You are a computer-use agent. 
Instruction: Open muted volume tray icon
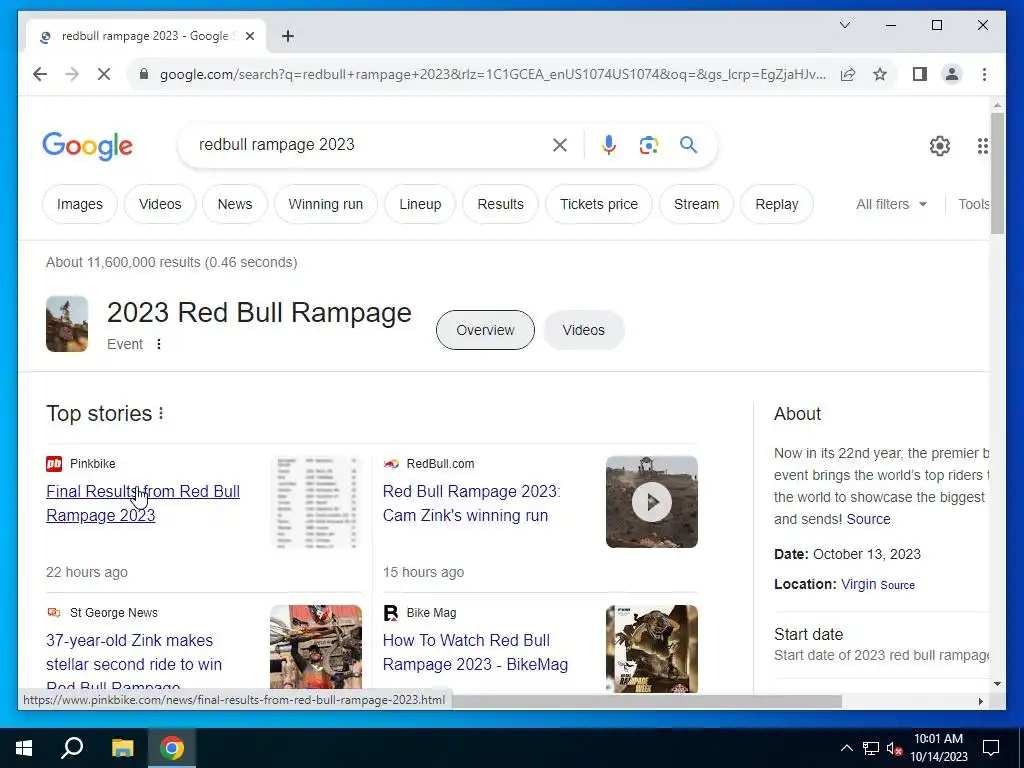895,748
